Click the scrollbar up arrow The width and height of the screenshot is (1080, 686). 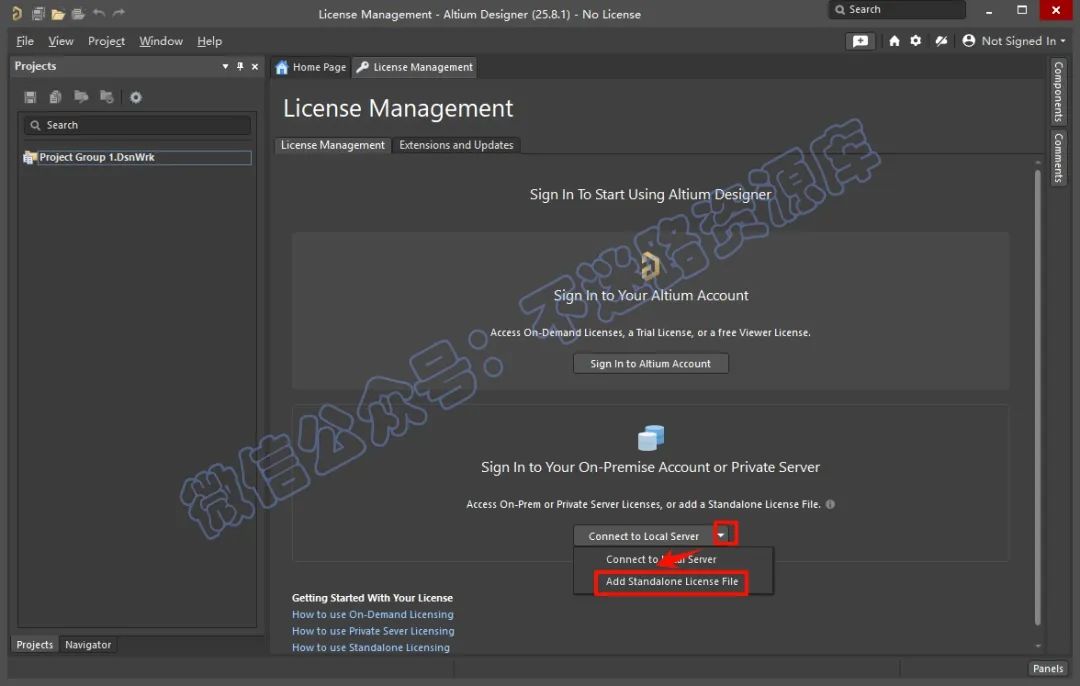(1037, 163)
